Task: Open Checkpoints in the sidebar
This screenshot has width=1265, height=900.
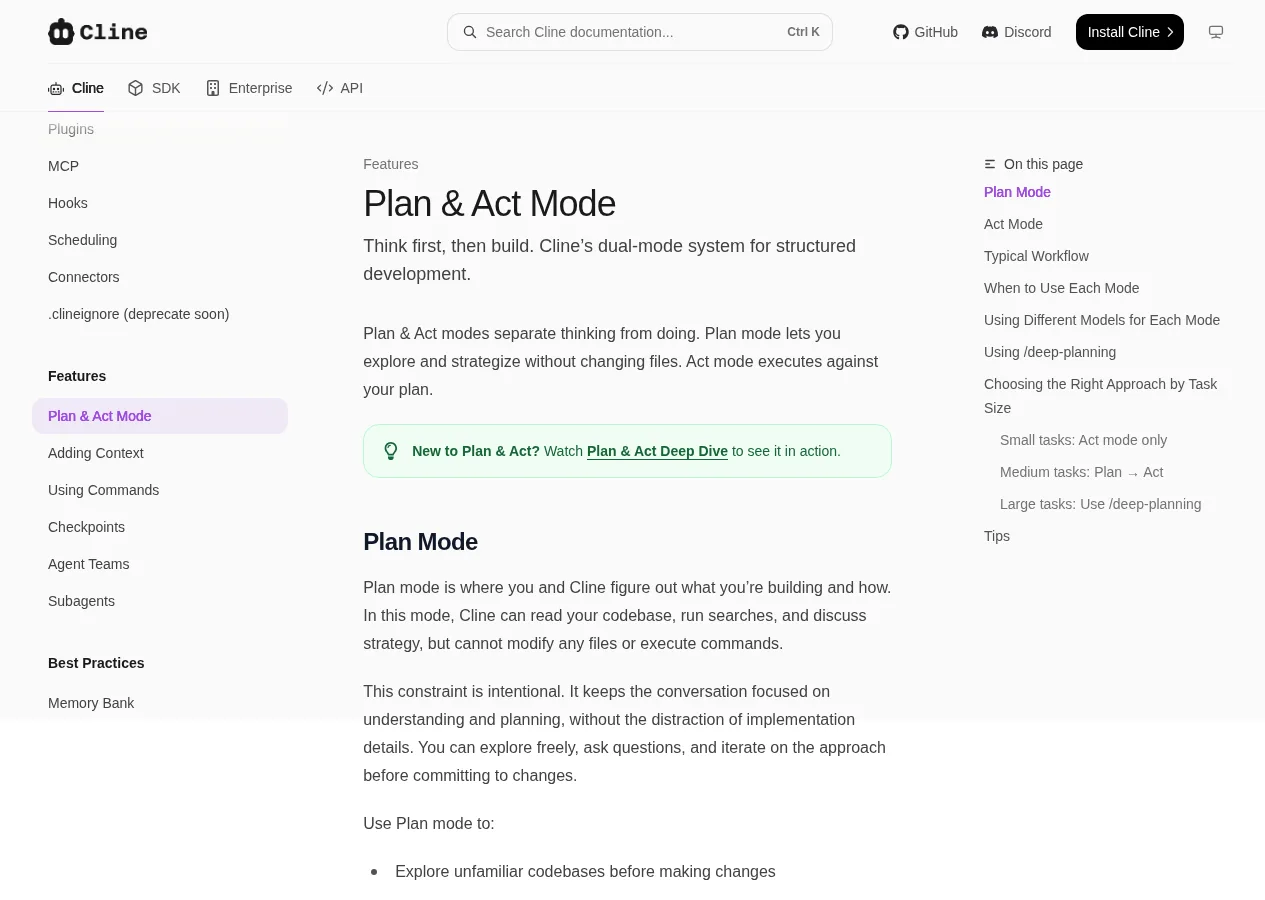Action: 87,527
